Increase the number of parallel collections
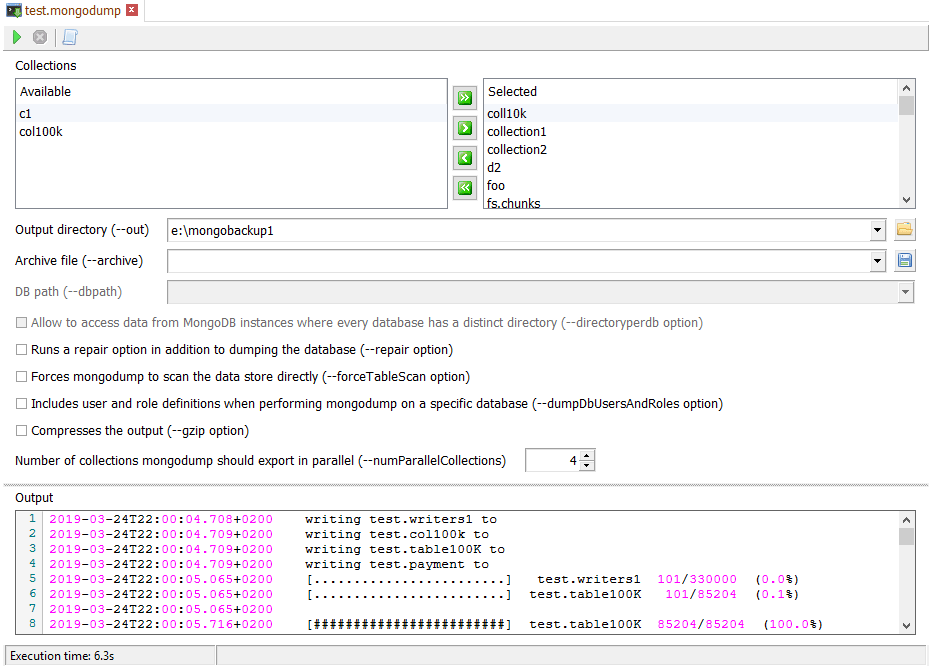The width and height of the screenshot is (929, 667). pyautogui.click(x=587, y=456)
